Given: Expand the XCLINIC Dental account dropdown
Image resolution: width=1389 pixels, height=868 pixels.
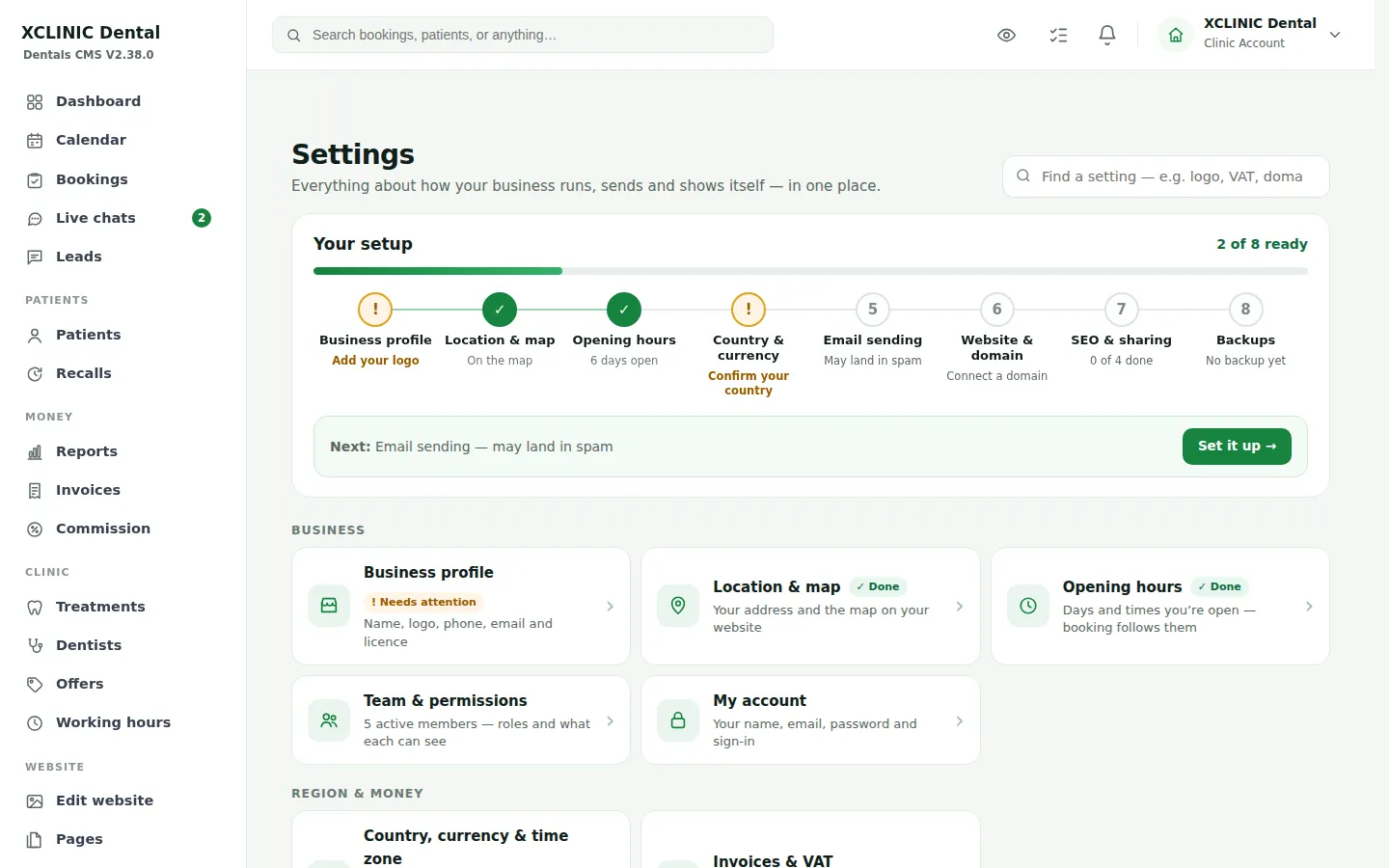Looking at the screenshot, I should point(1335,35).
